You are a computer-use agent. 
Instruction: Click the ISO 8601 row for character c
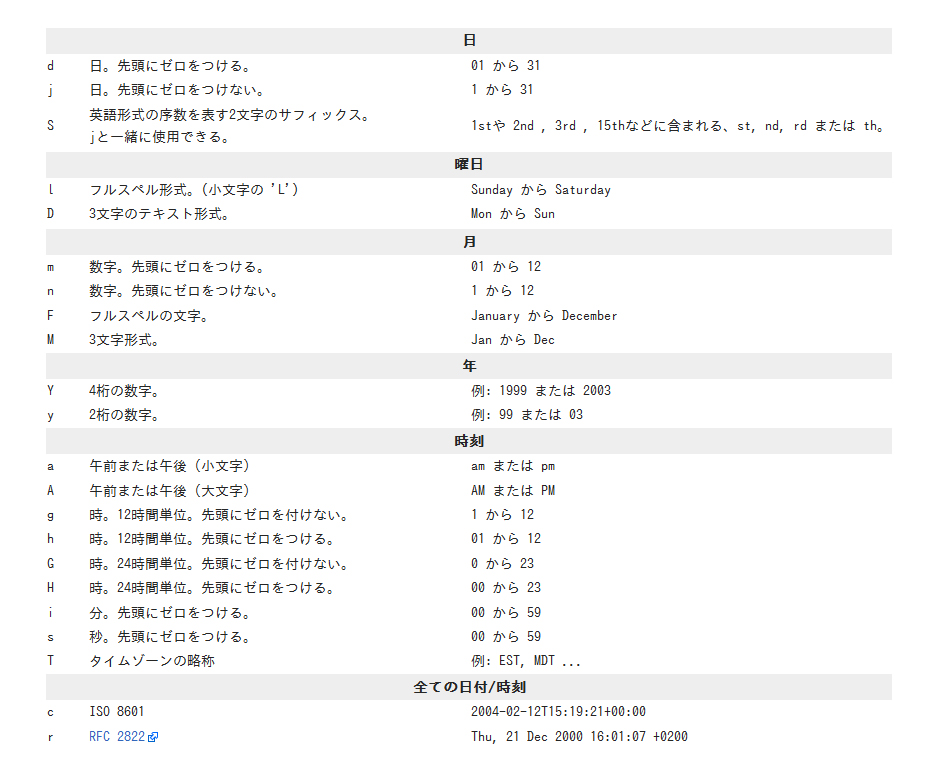tap(113, 711)
